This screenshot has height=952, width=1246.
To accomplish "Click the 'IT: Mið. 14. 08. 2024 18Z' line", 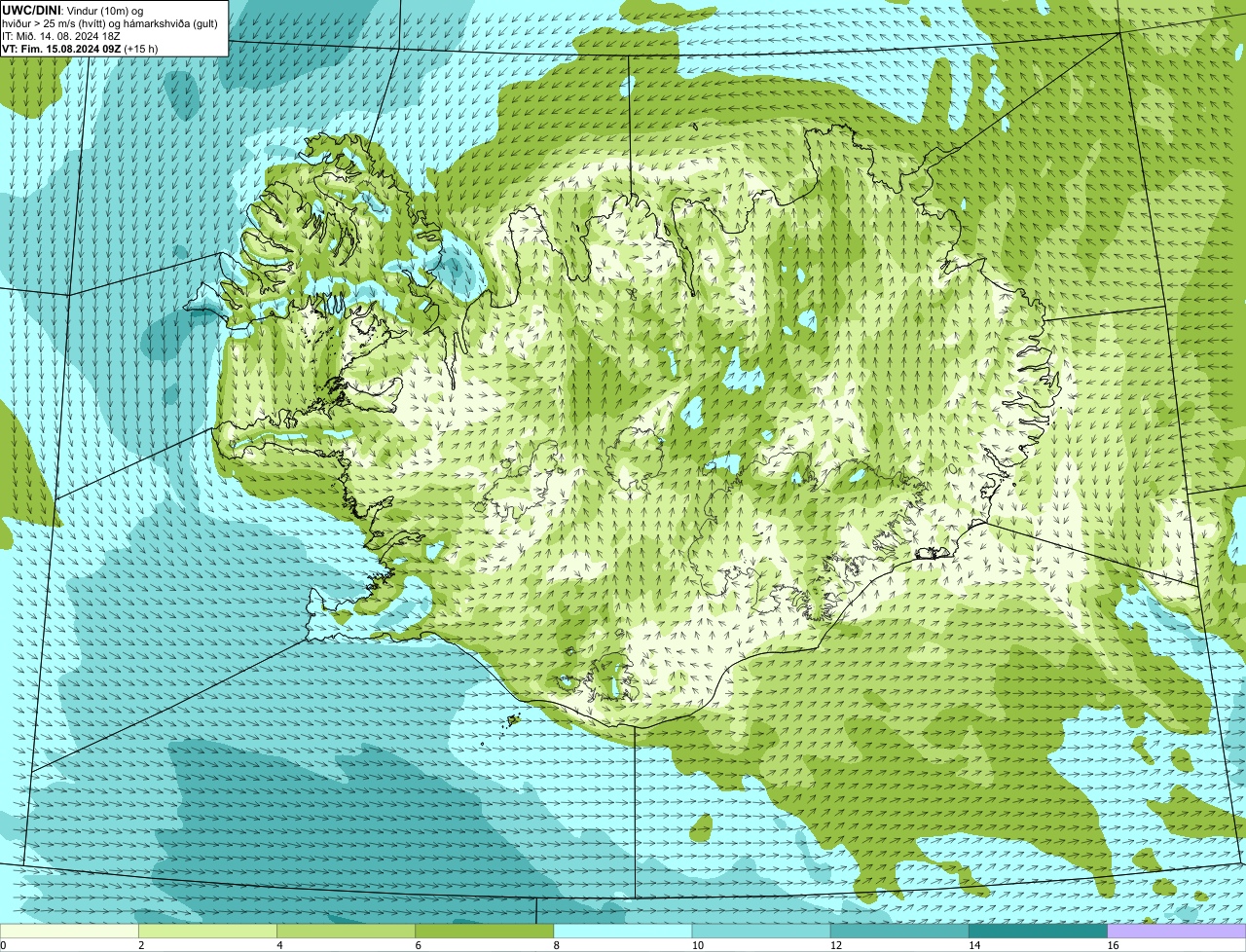I will pos(61,36).
